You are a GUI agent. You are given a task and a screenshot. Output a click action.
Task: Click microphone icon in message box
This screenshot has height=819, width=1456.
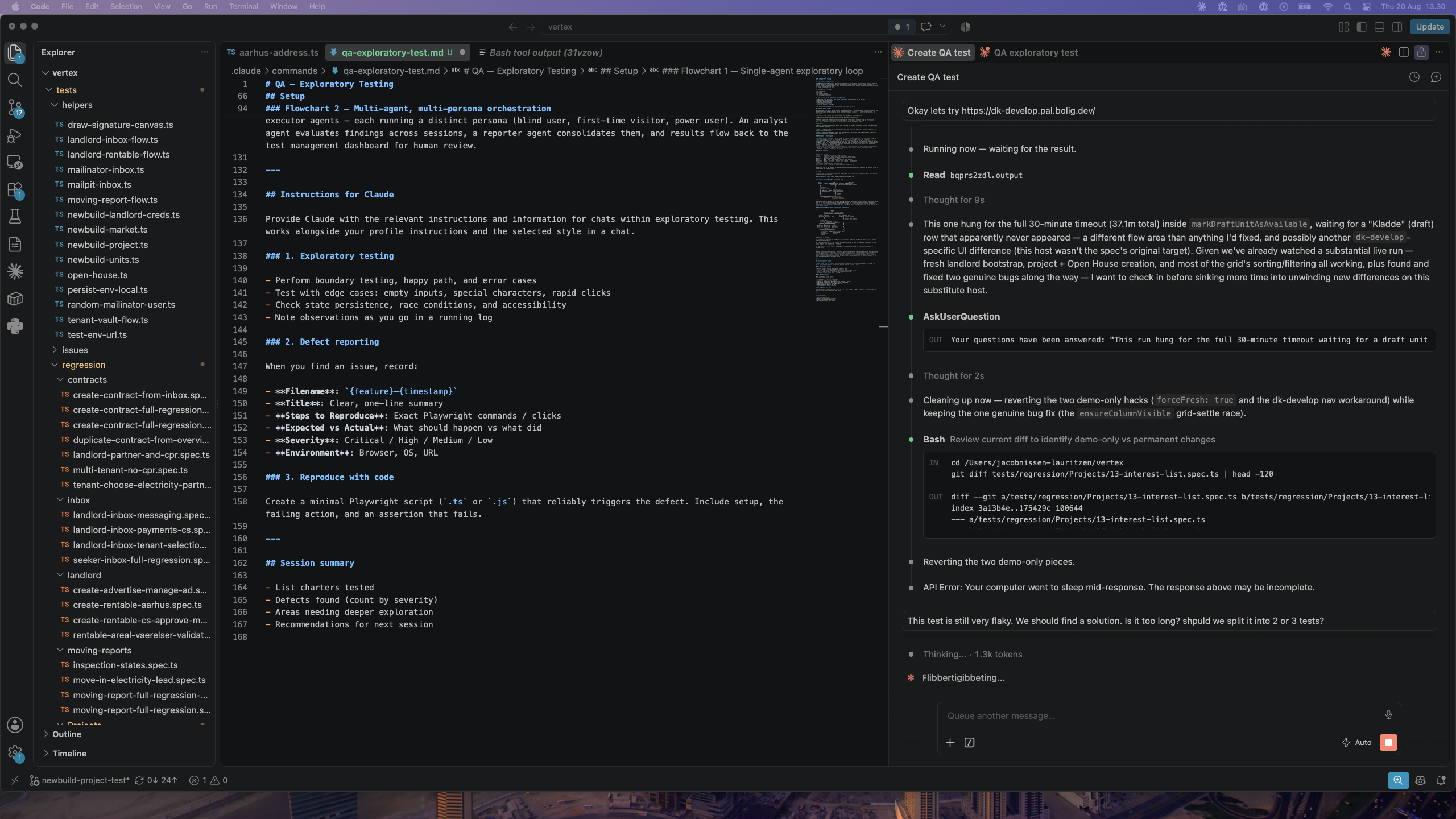coord(1388,715)
